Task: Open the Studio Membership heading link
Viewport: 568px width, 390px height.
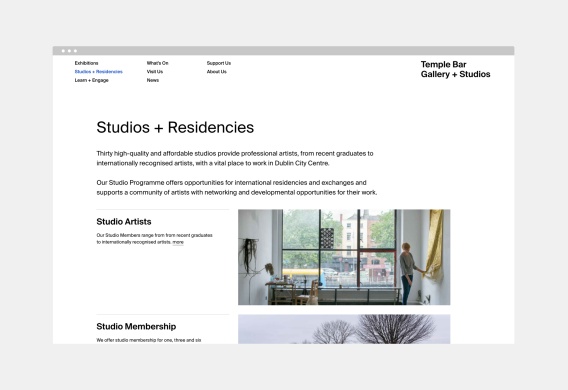Action: click(136, 327)
